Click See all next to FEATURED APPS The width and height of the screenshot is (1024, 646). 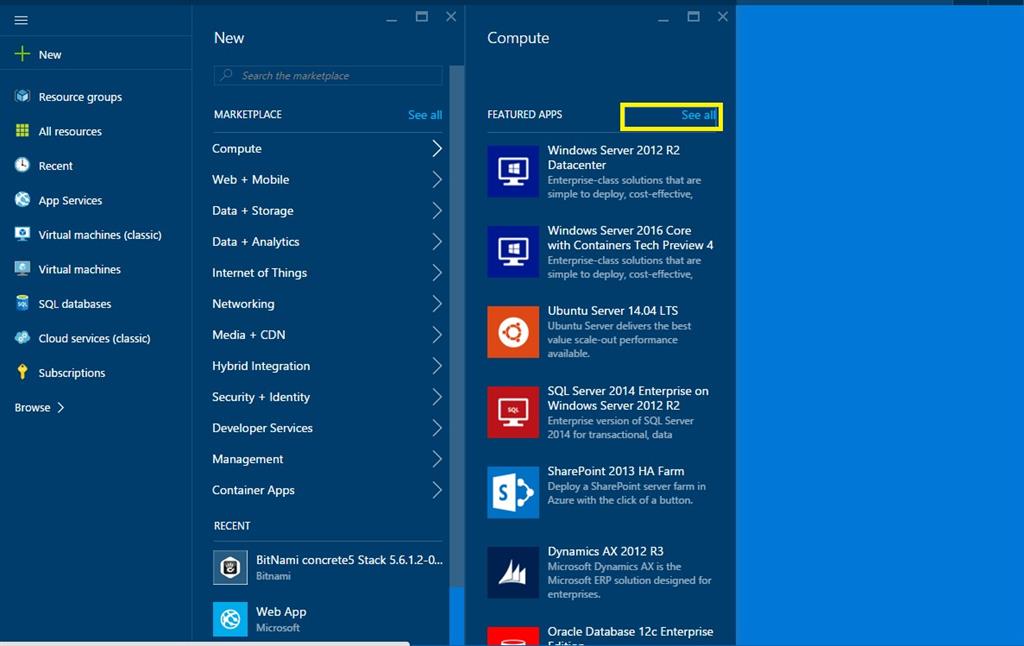(699, 115)
